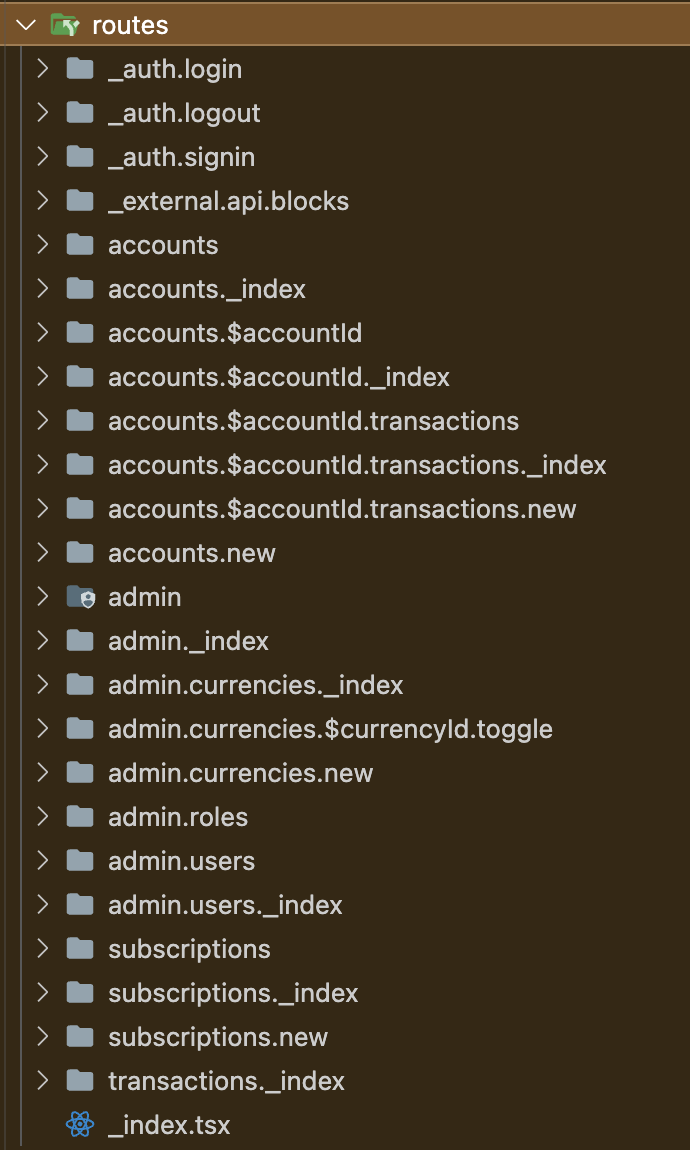
Task: Select the accounts.$accountId.transactions.new folder
Action: 342,508
